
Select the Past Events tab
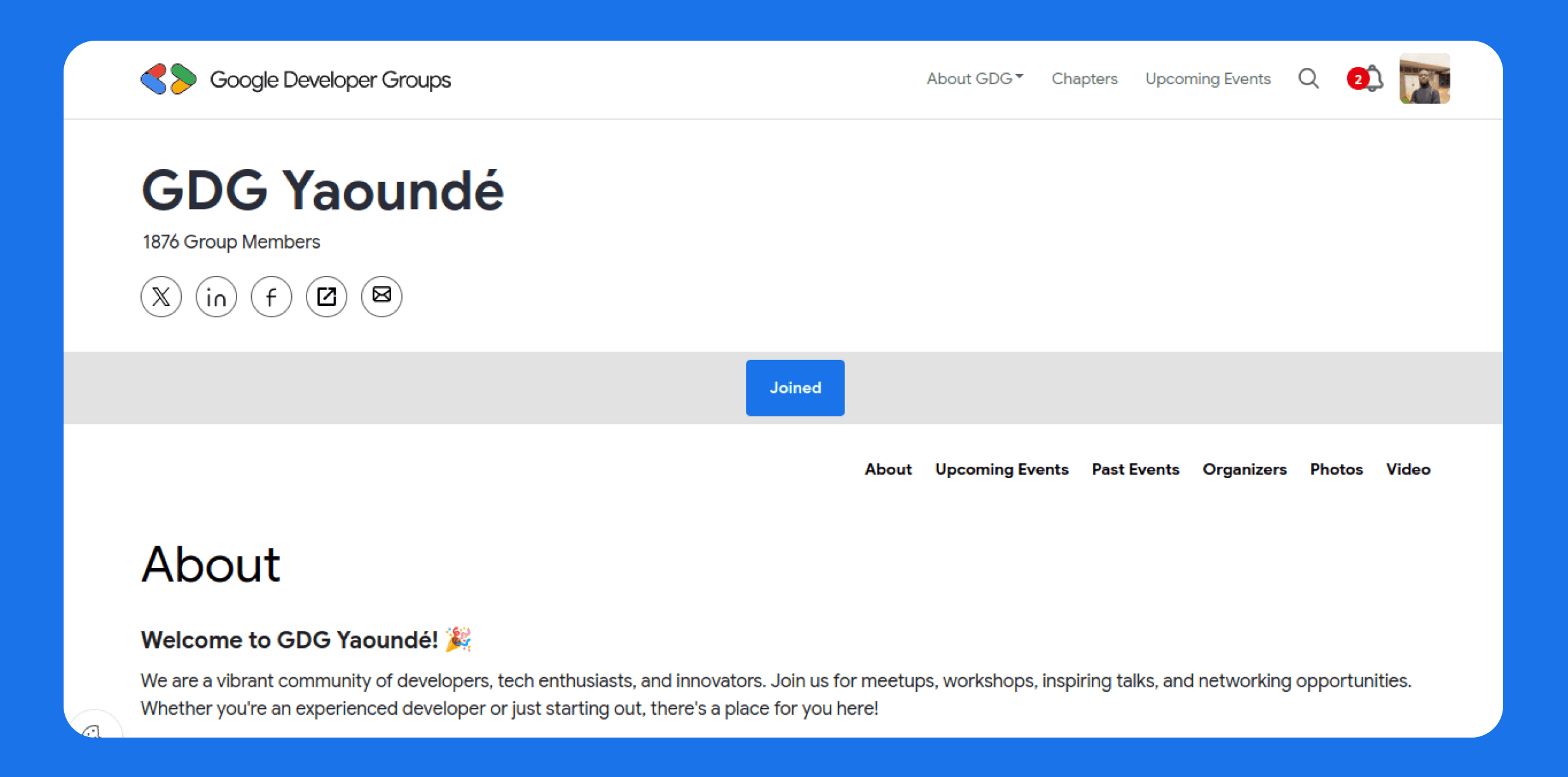point(1136,469)
